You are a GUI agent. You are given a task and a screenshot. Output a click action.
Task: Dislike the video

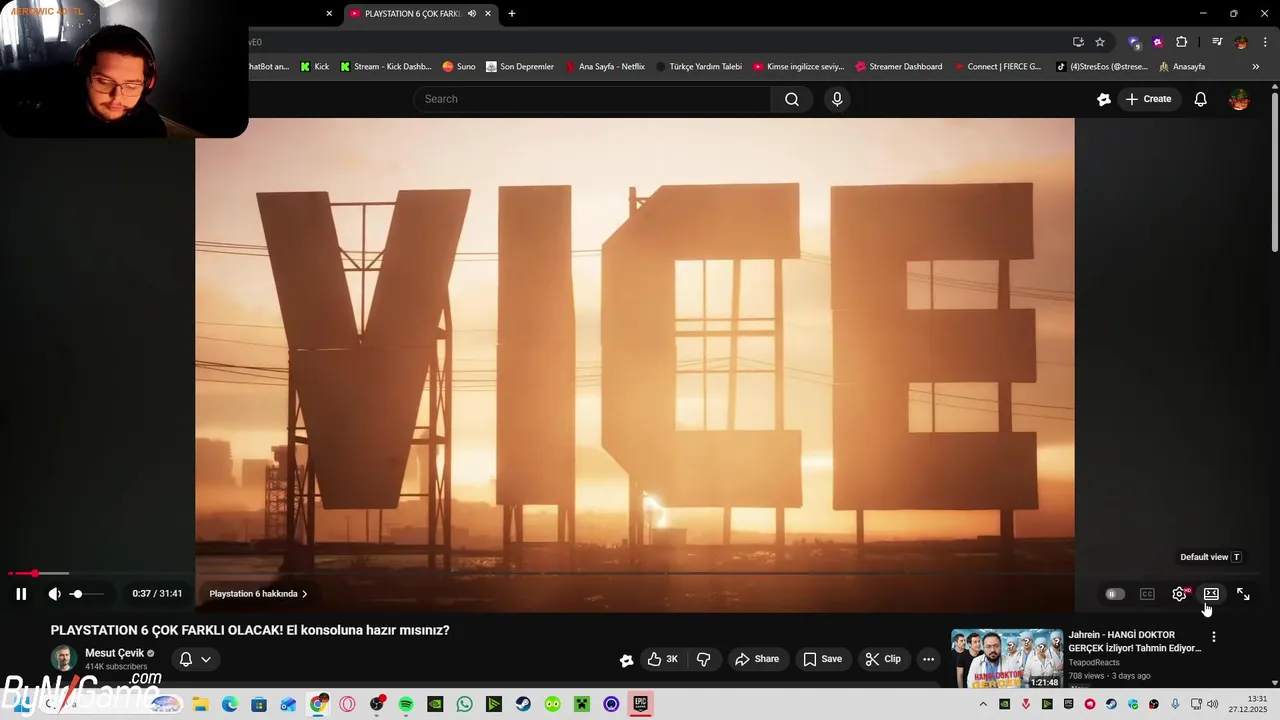[704, 659]
